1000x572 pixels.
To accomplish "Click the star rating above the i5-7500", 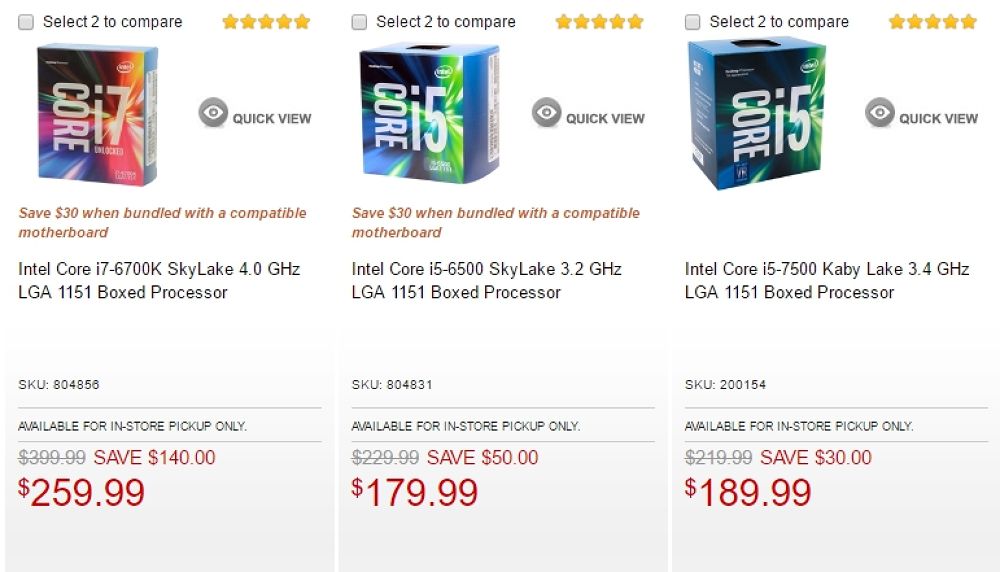I will (x=932, y=21).
